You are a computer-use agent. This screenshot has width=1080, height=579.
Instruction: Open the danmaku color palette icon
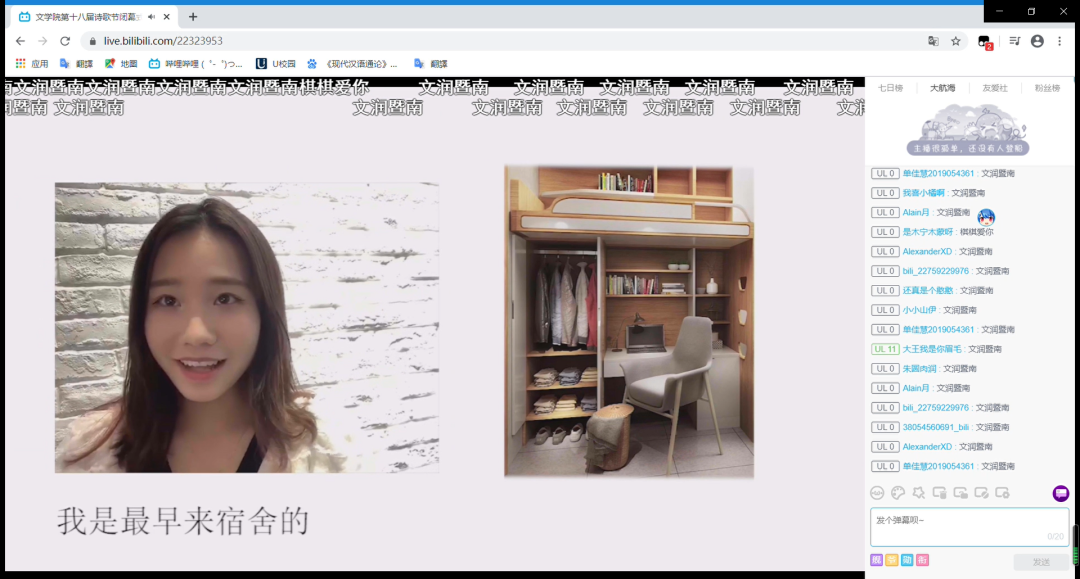(898, 492)
